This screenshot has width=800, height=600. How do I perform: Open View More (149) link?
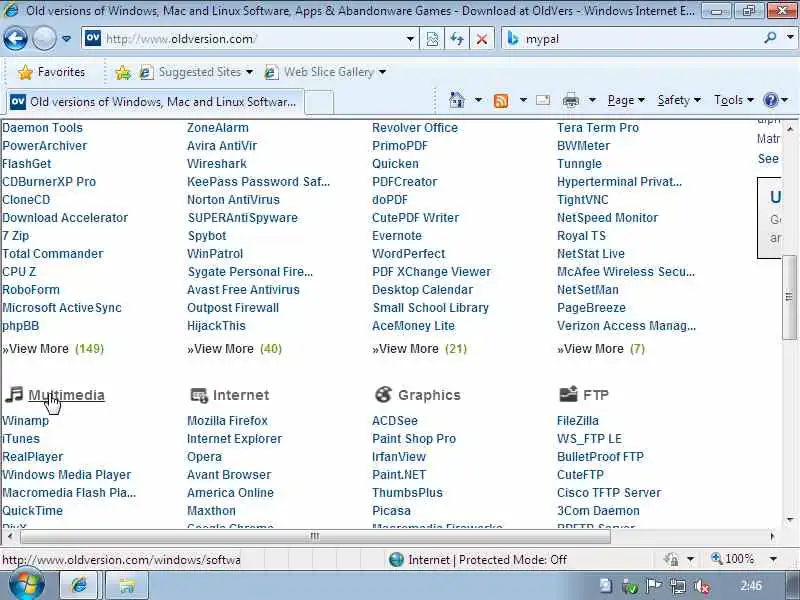point(53,348)
